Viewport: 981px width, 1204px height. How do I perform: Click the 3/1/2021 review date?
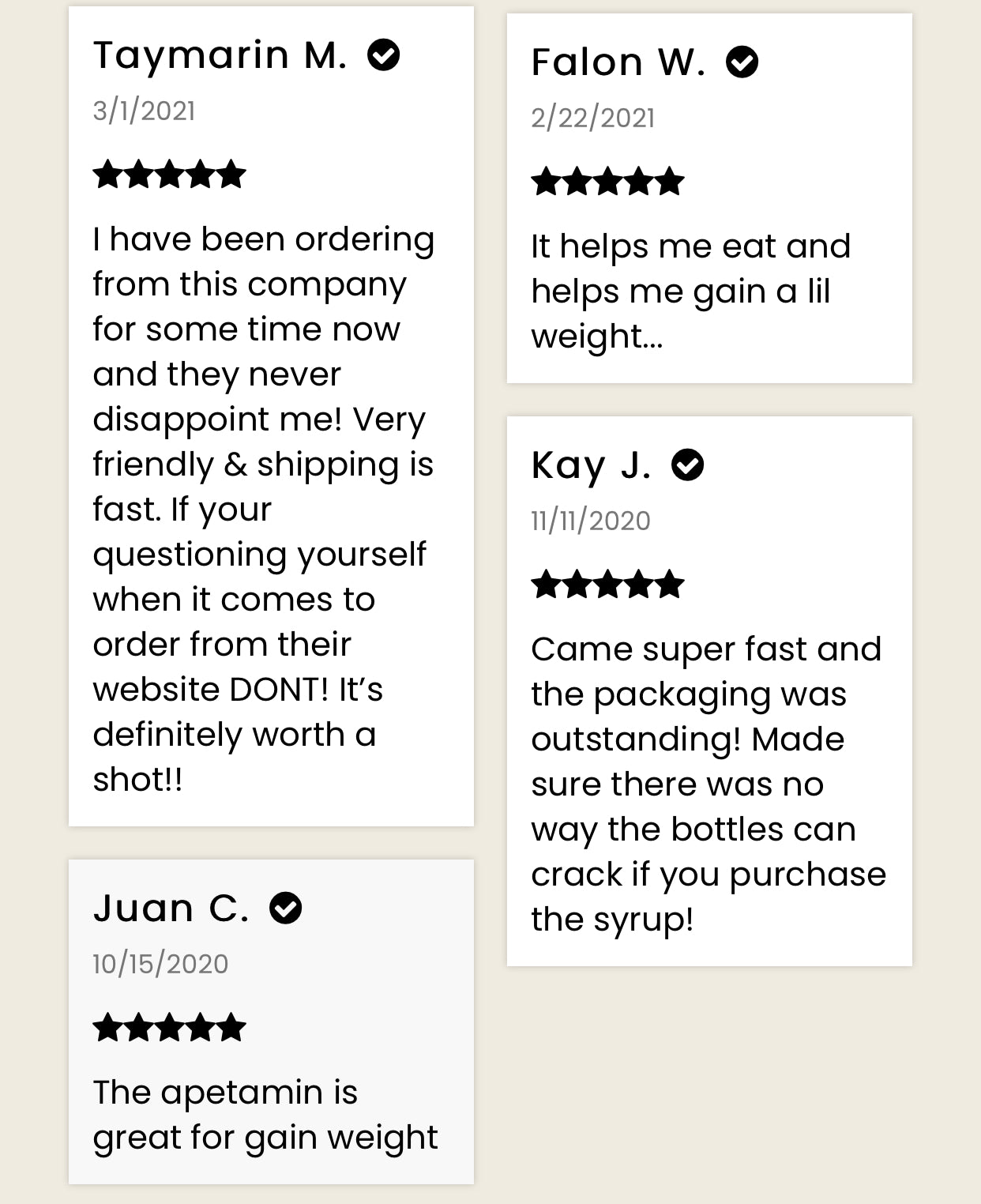(x=144, y=111)
